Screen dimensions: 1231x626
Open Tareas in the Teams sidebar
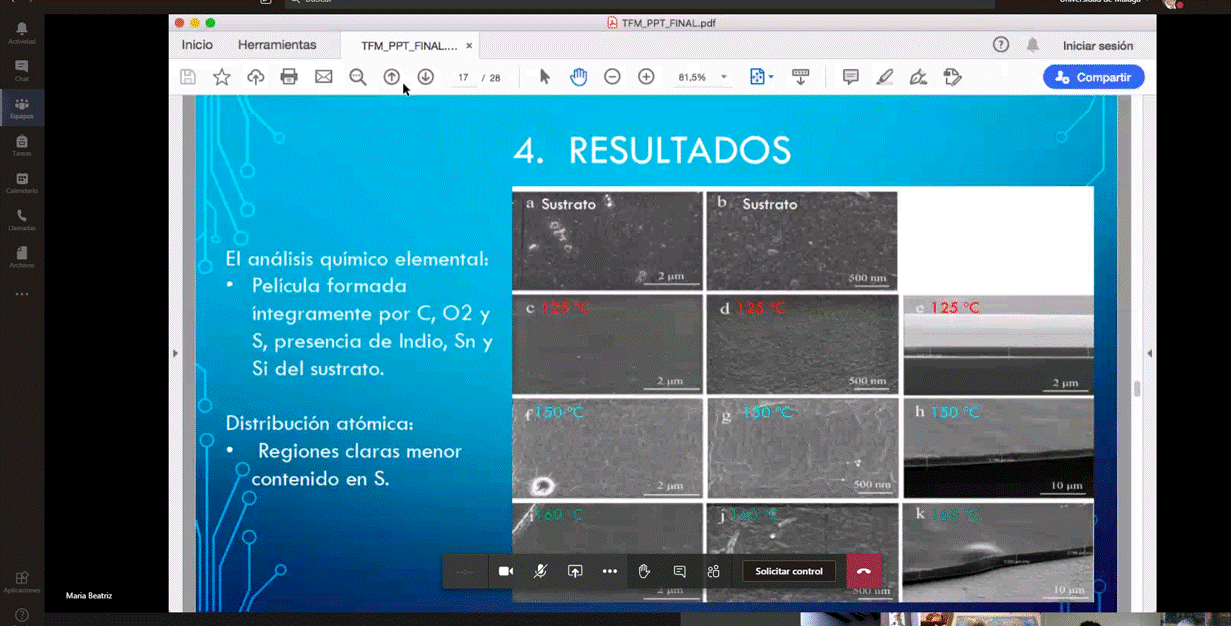click(21, 146)
